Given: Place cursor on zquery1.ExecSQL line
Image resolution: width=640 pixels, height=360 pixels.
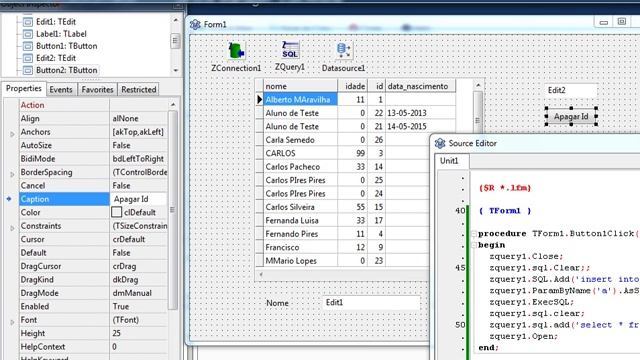Looking at the screenshot, I should tap(532, 302).
